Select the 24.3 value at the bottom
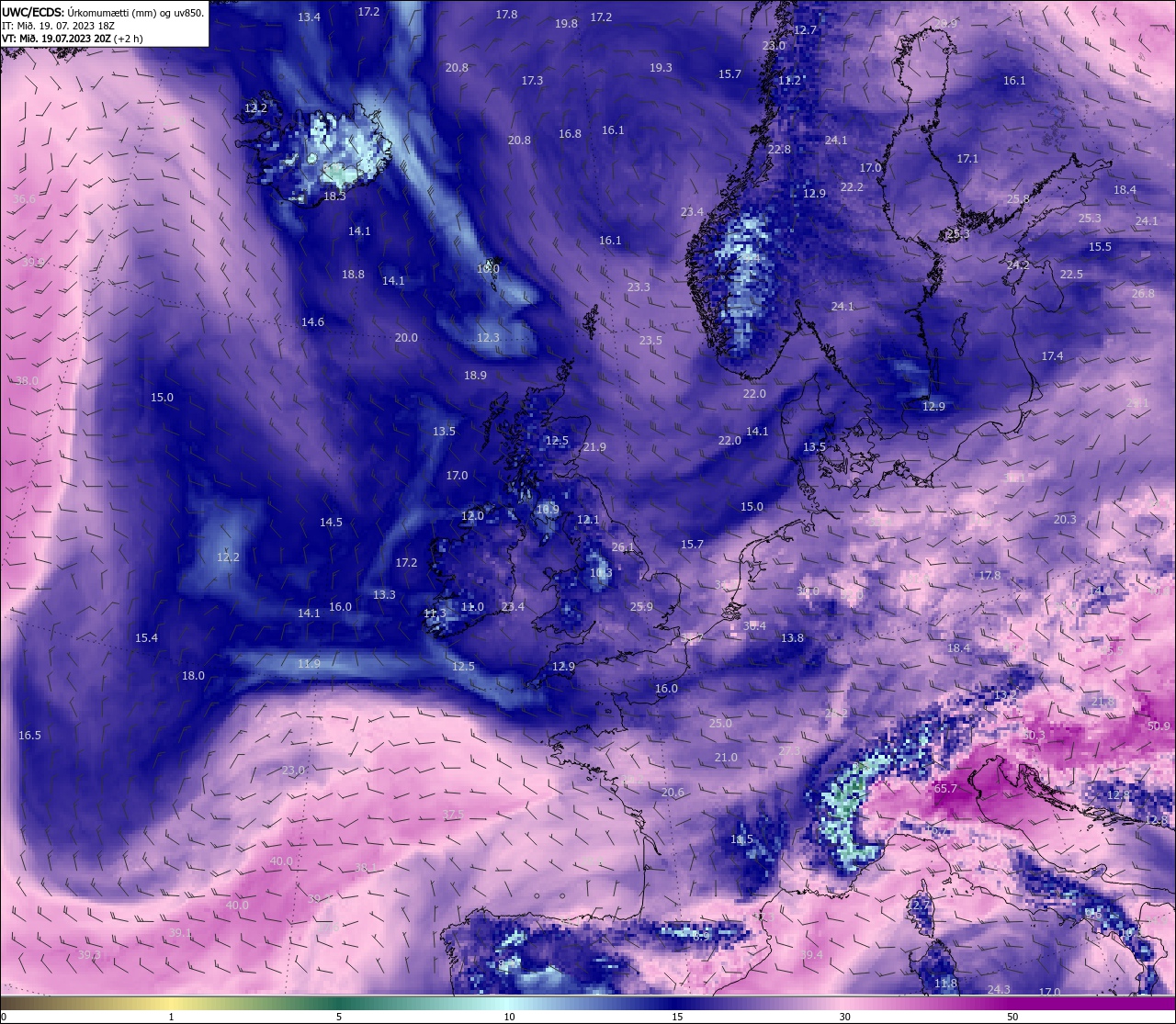Viewport: 1176px width, 1024px height. [999, 990]
